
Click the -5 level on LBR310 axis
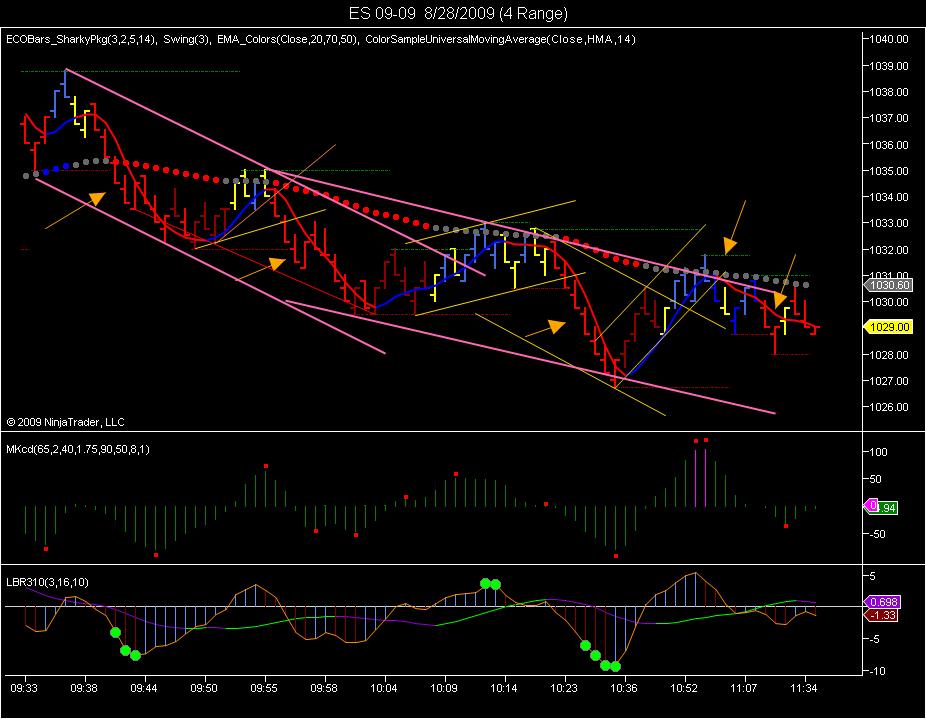click(874, 639)
